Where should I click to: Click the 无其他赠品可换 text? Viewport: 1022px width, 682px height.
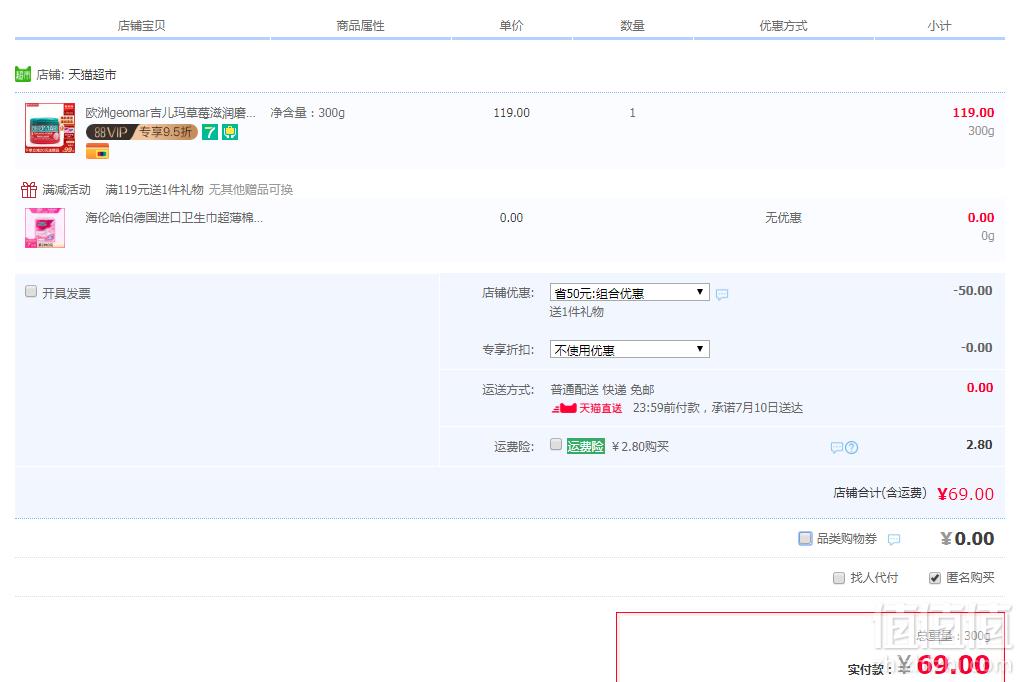pyautogui.click(x=251, y=190)
